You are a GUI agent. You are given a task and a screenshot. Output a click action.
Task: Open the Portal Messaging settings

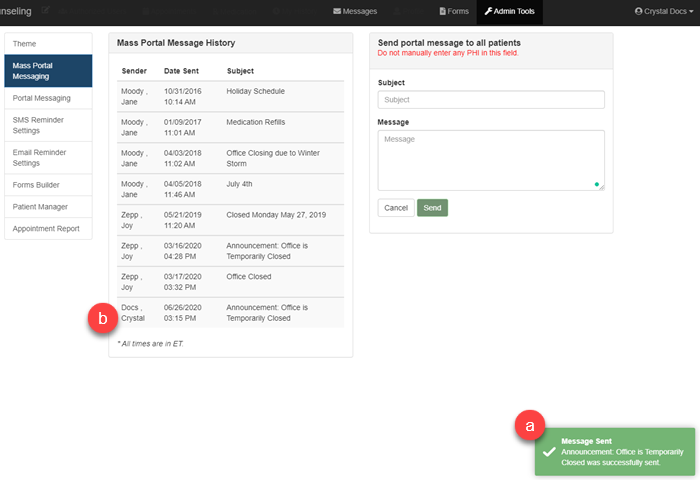click(48, 98)
